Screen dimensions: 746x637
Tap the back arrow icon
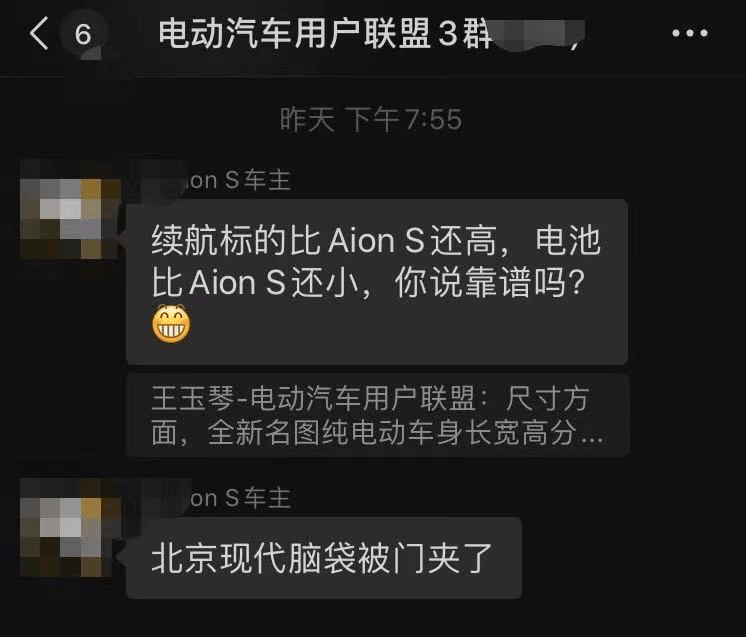coord(39,33)
